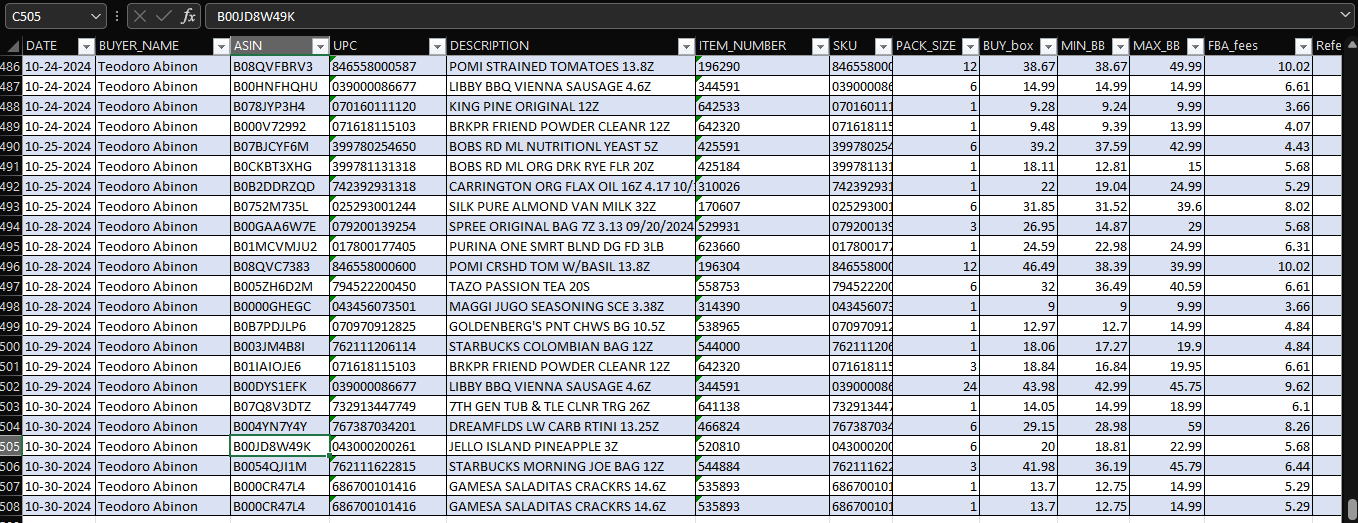The image size is (1358, 523).
Task: Open the FBA_fees column filter dropdown
Action: tap(1303, 46)
